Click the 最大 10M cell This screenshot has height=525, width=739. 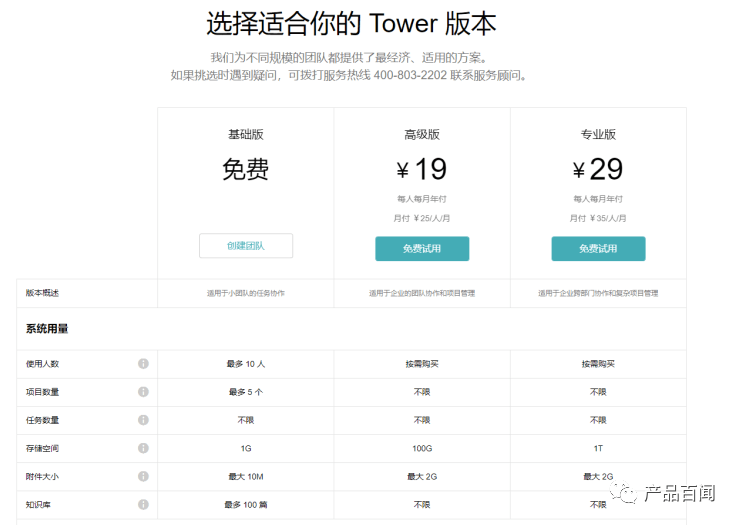point(246,476)
